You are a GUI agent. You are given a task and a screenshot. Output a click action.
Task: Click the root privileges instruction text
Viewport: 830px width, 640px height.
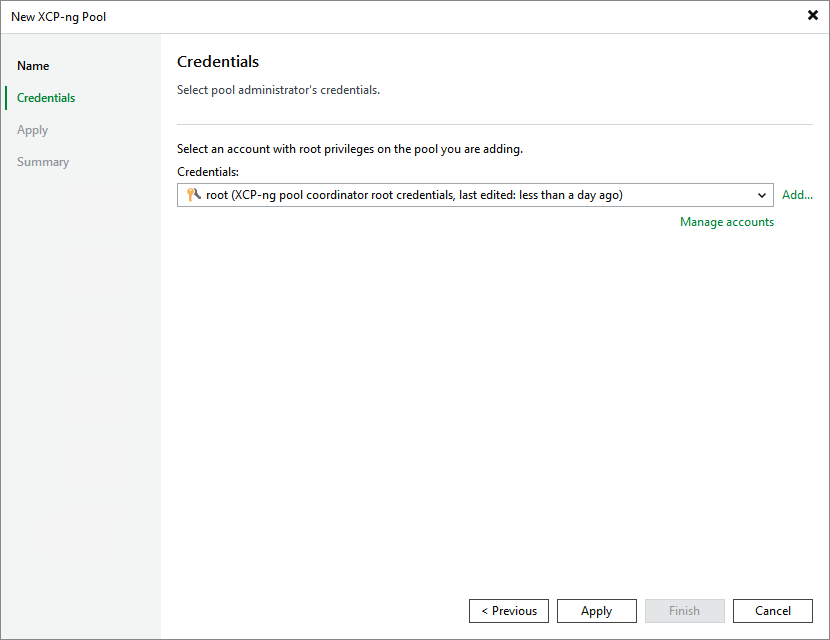(350, 149)
